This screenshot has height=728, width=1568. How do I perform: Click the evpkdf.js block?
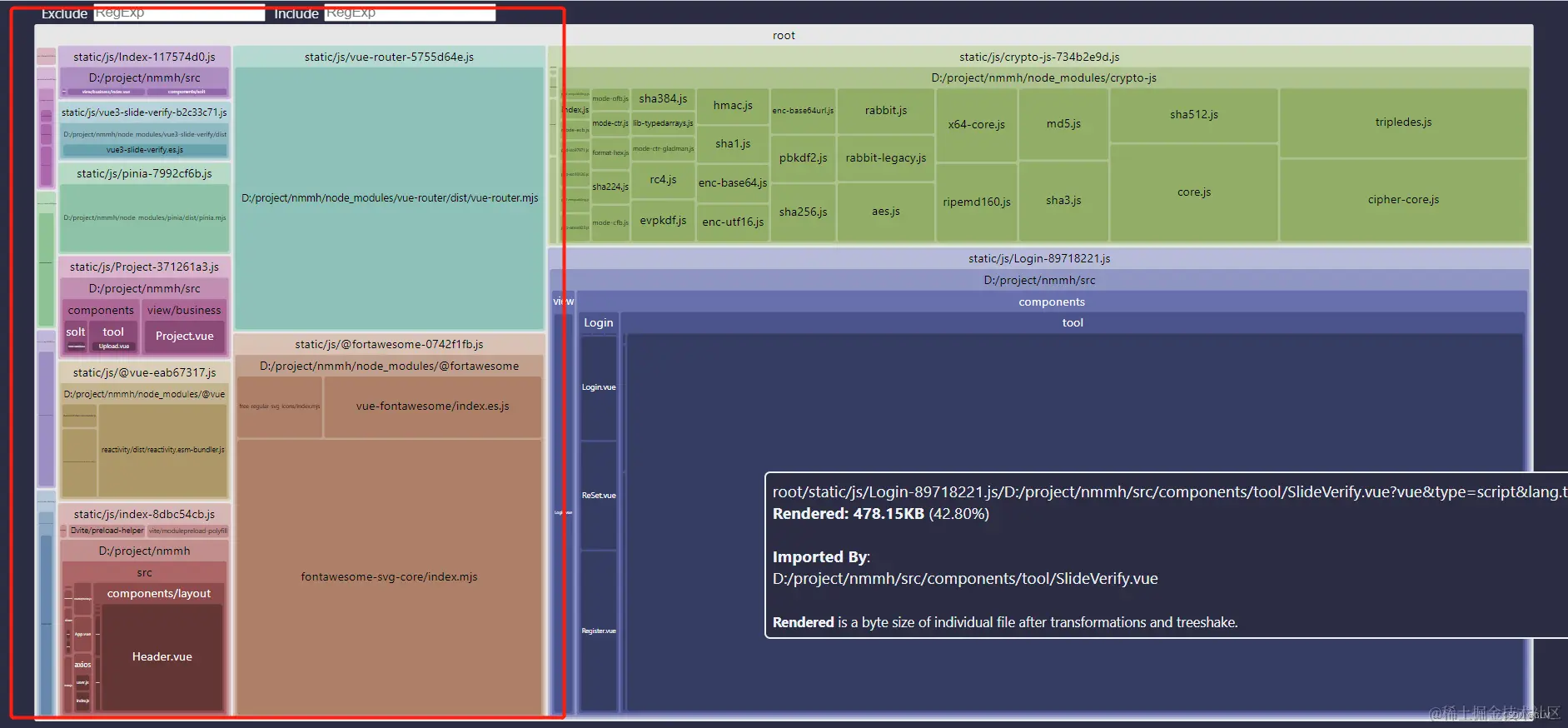tap(663, 220)
